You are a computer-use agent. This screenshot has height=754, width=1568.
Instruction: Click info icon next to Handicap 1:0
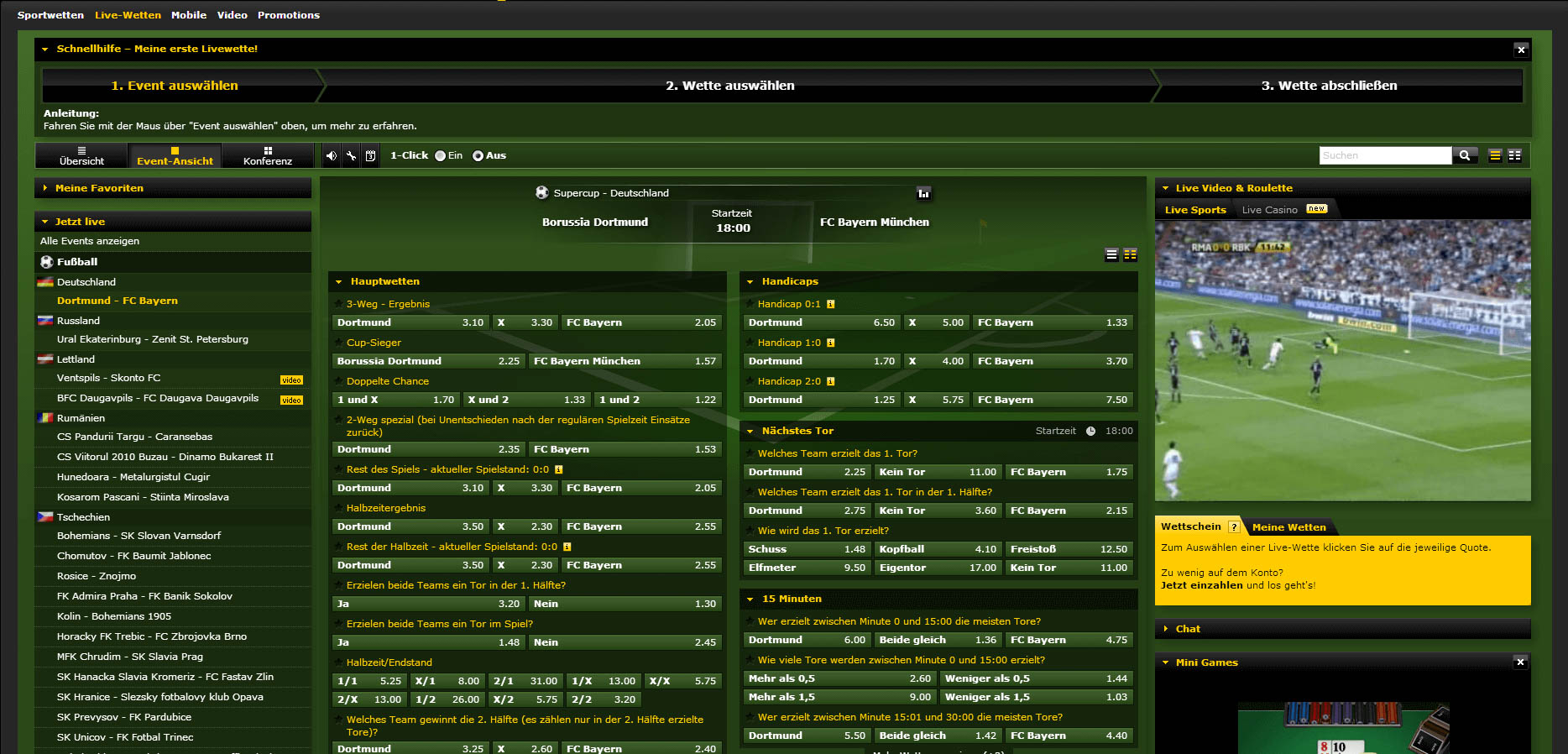click(x=830, y=343)
